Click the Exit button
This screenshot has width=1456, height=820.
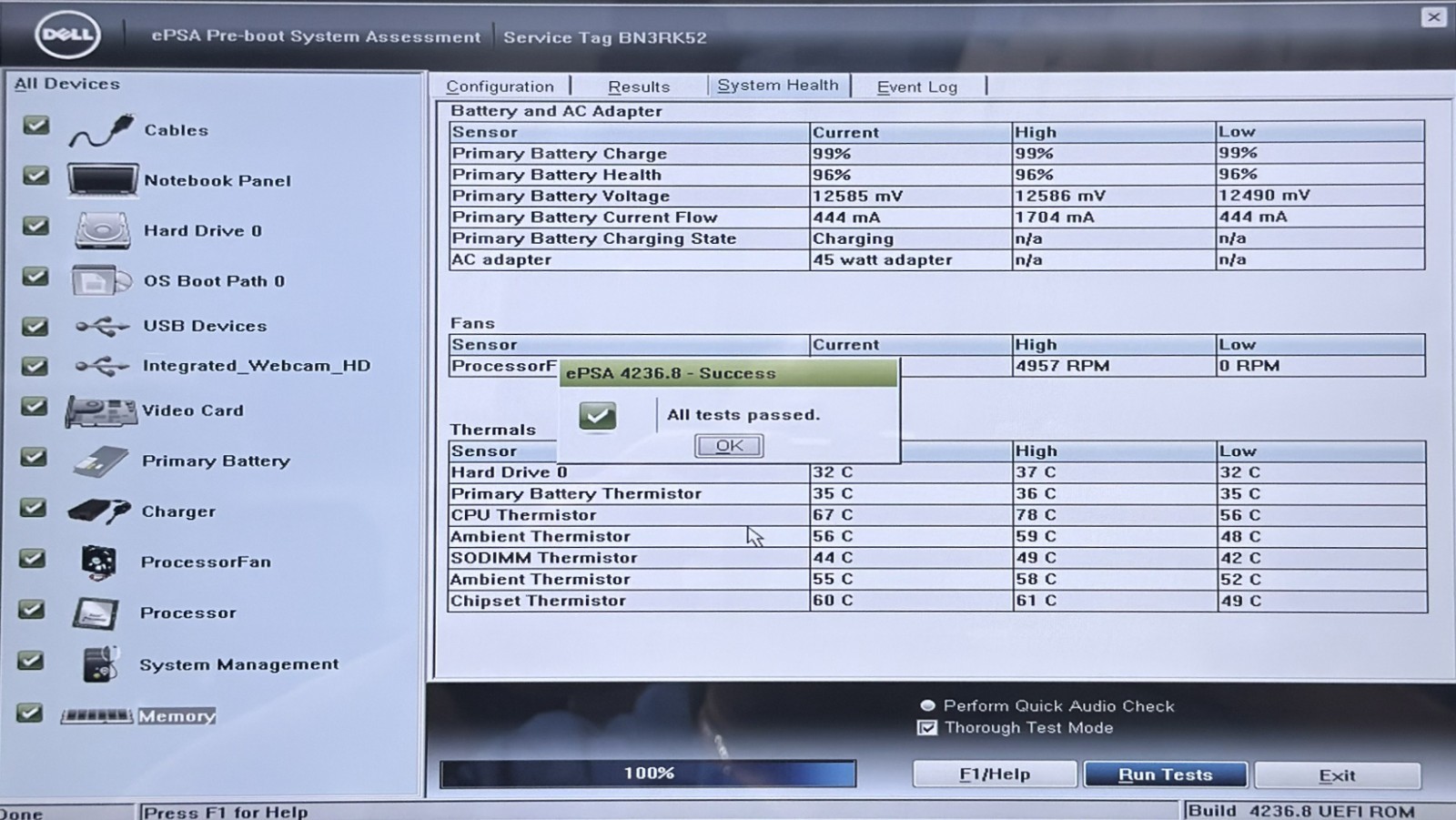coord(1337,775)
